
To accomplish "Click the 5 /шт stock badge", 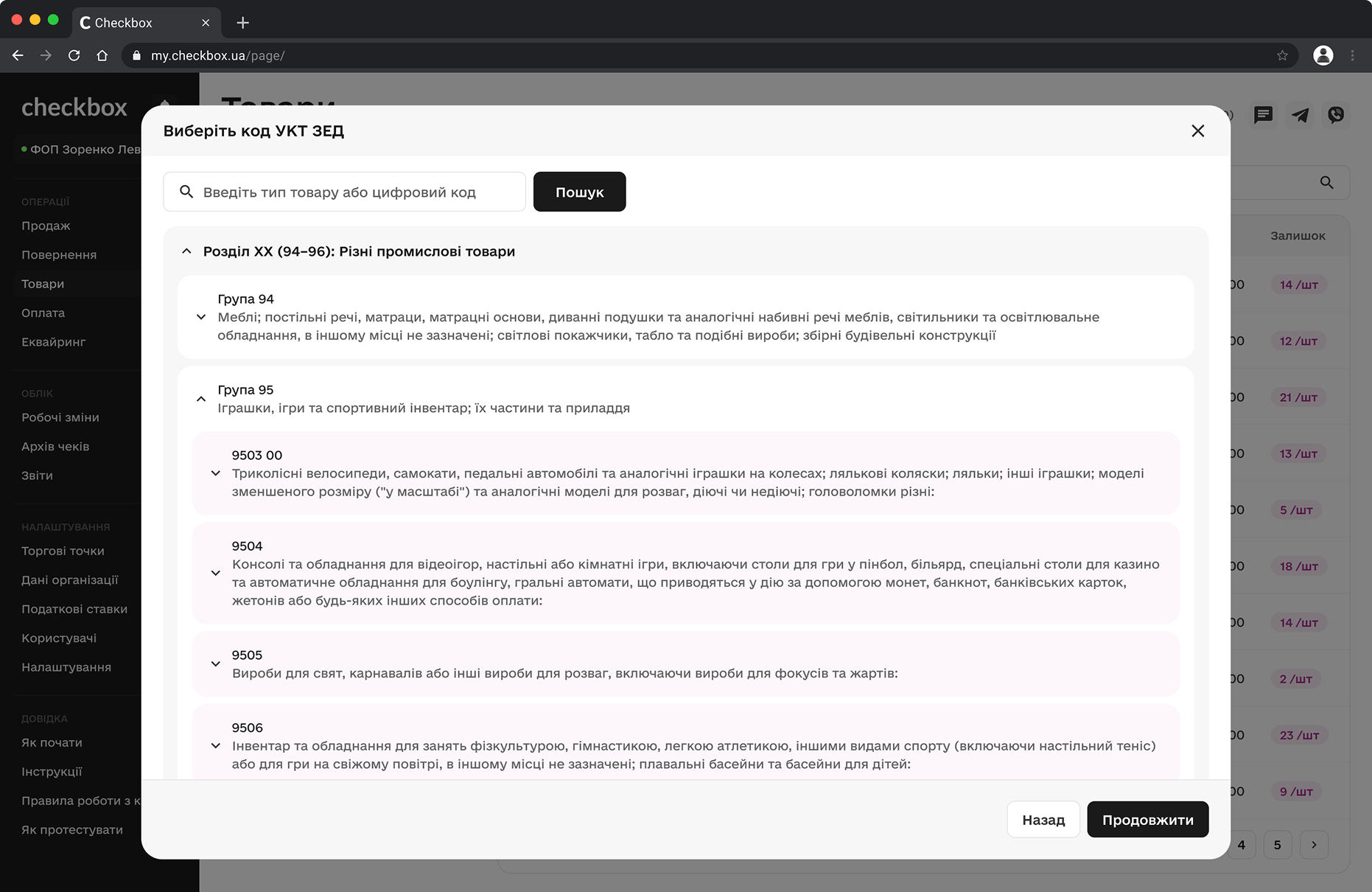I will (x=1296, y=510).
